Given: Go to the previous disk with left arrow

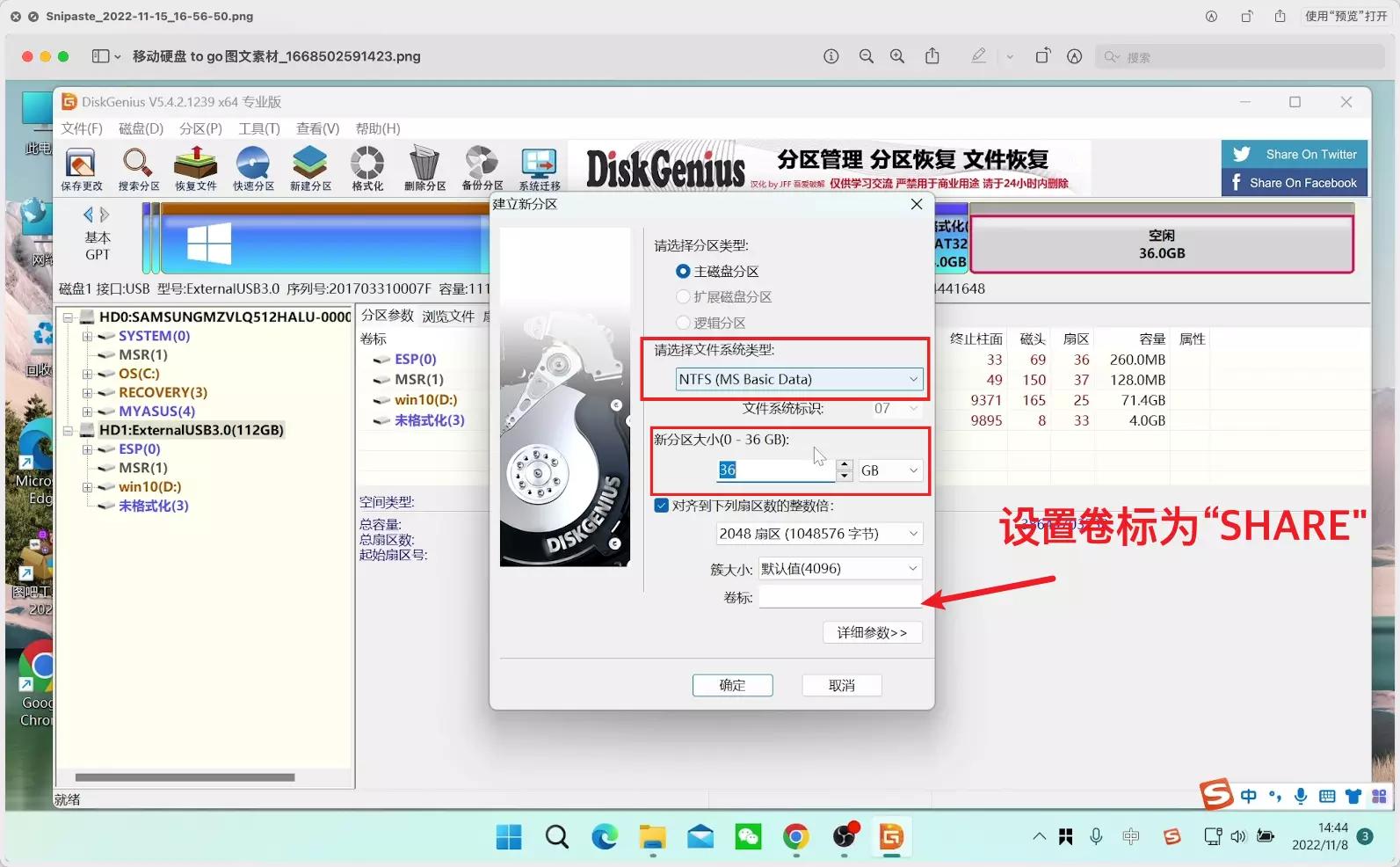Looking at the screenshot, I should point(88,214).
